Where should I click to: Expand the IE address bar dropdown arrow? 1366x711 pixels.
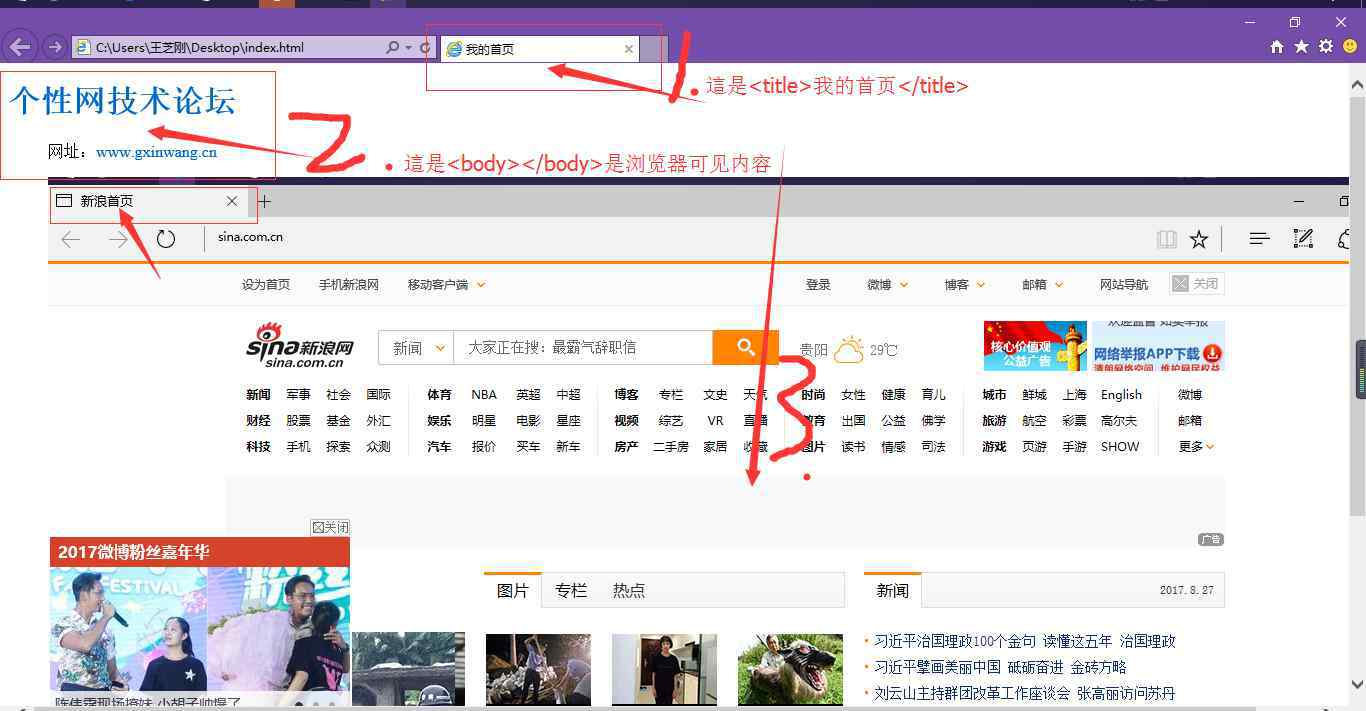pos(408,47)
